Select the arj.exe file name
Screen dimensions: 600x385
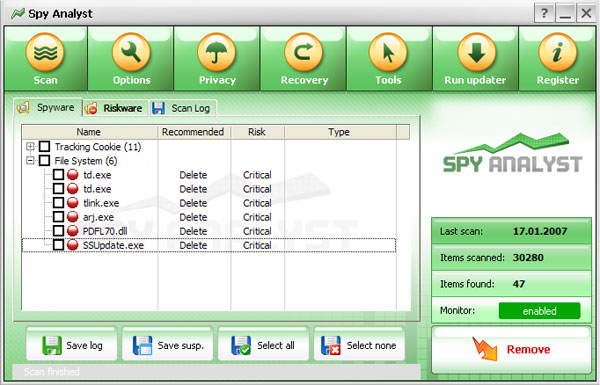[x=98, y=217]
